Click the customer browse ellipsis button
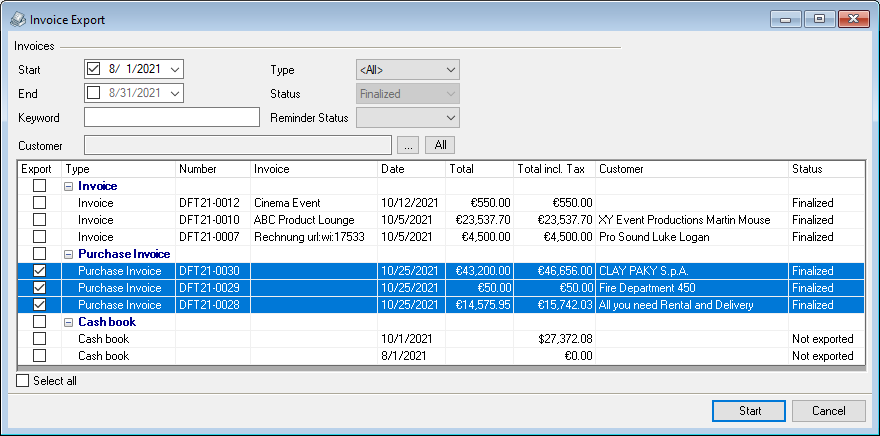 (x=408, y=145)
